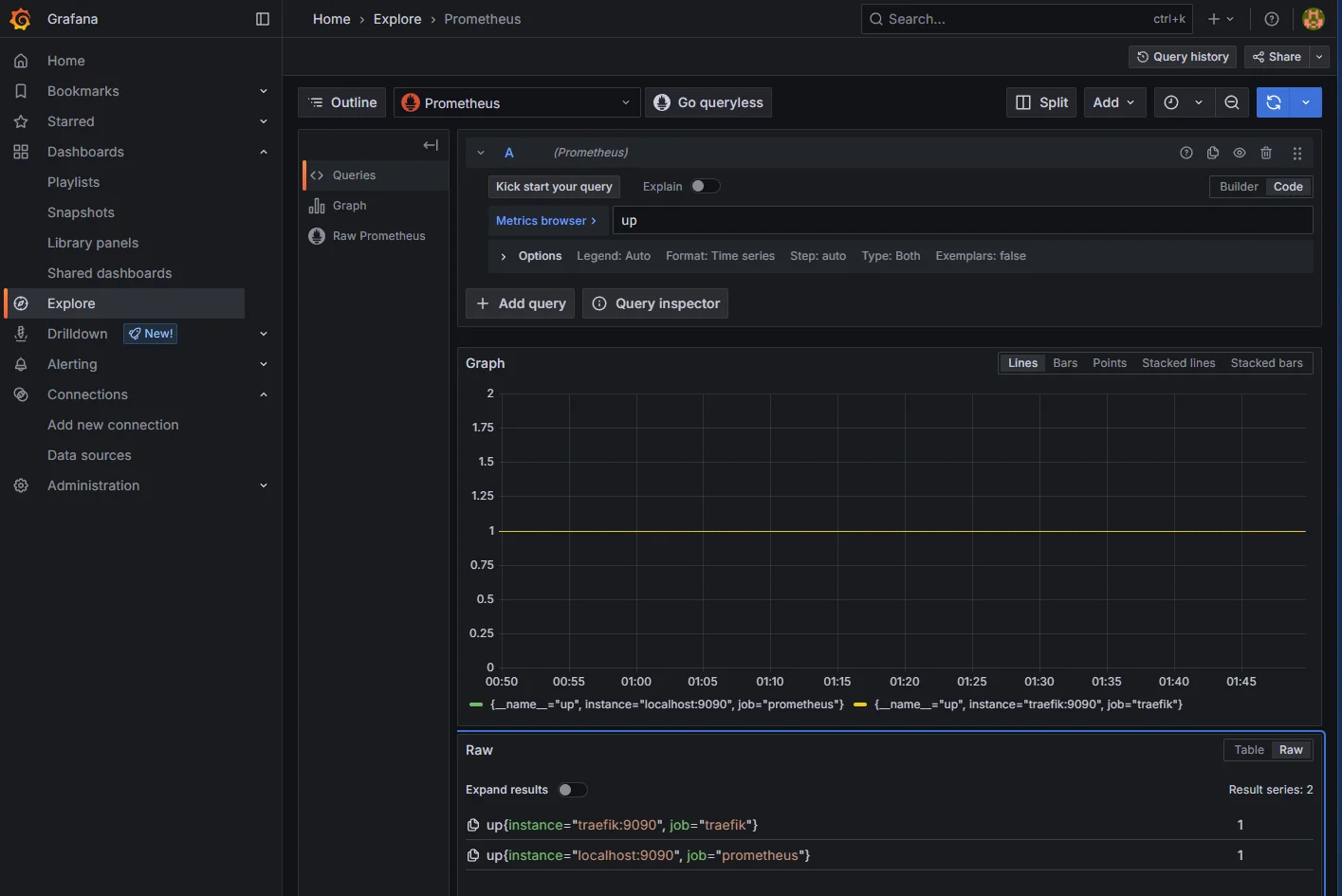The image size is (1342, 896).
Task: Click the dock menu sidebar toggle icon
Action: click(263, 19)
